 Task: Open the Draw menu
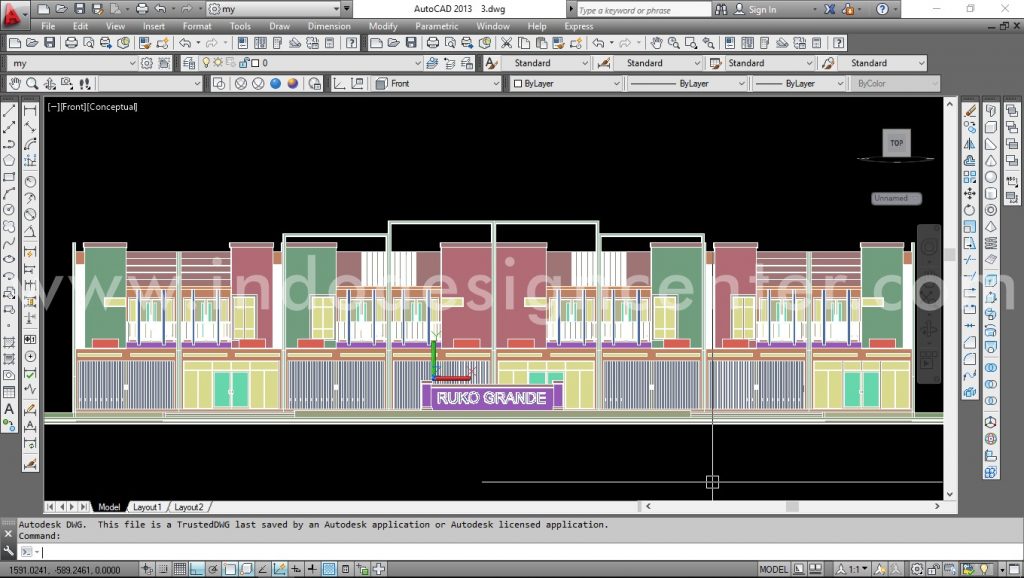[280, 26]
